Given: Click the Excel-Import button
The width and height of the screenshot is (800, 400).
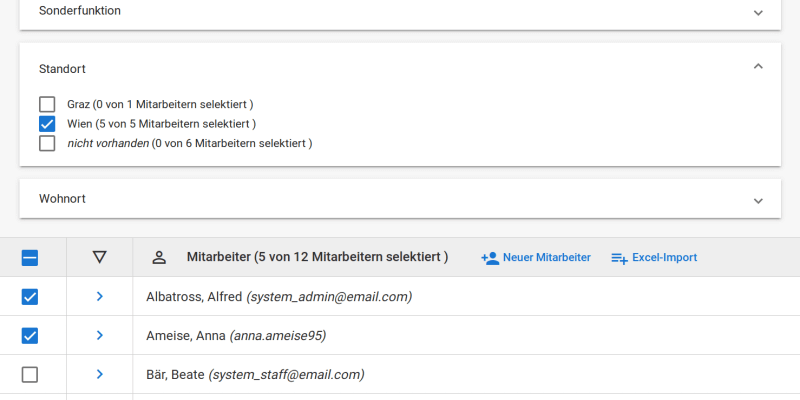Looking at the screenshot, I should pyautogui.click(x=654, y=258).
